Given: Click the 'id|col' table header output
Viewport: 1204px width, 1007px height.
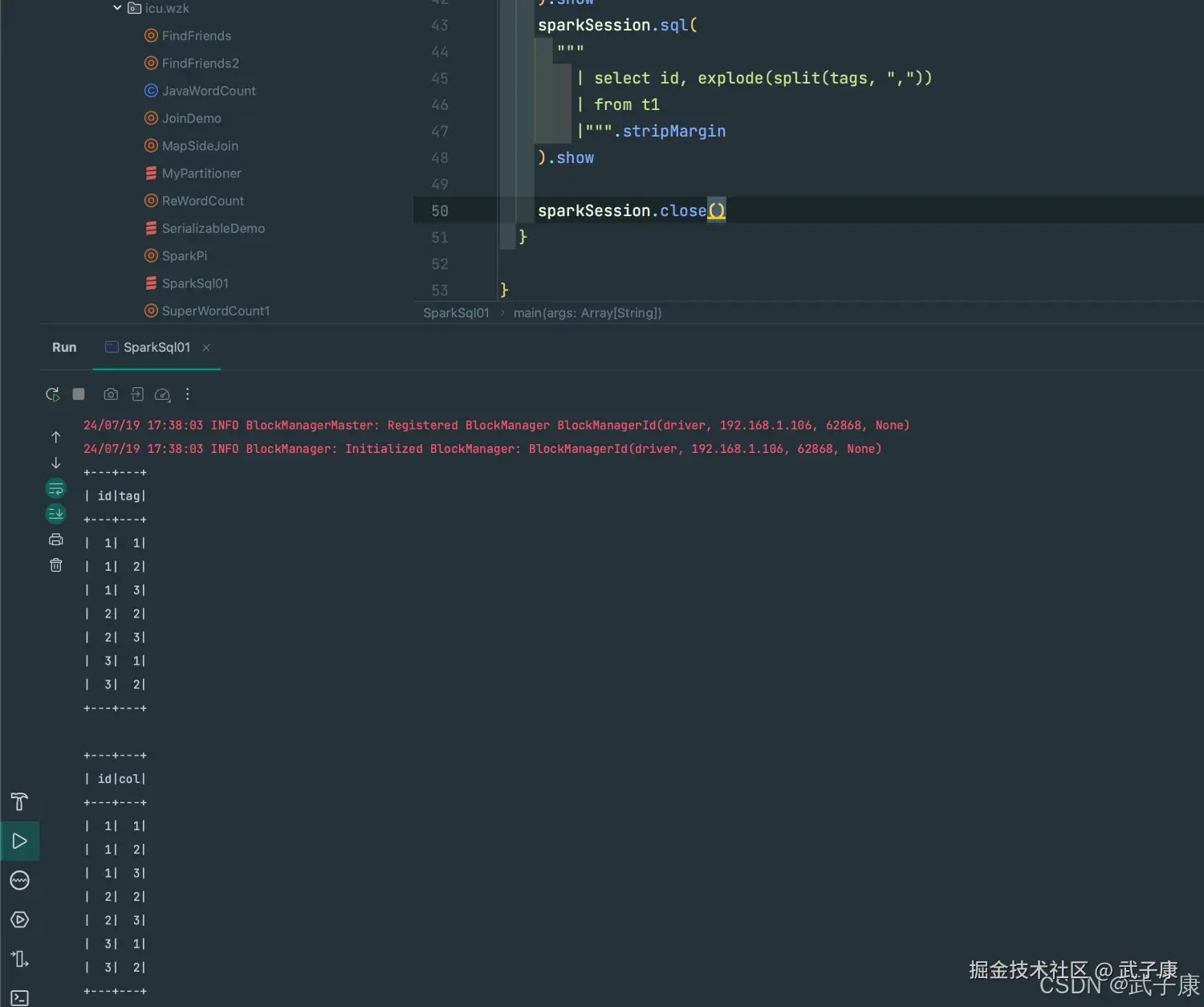Looking at the screenshot, I should [x=115, y=779].
